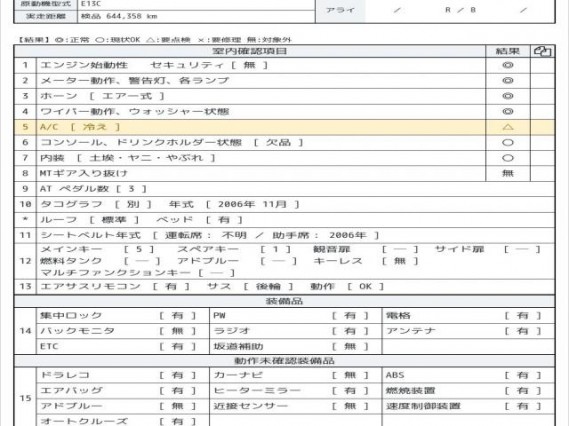Click the バックモニタ value 無
Image resolution: width=569 pixels, height=426 pixels.
coord(177,331)
